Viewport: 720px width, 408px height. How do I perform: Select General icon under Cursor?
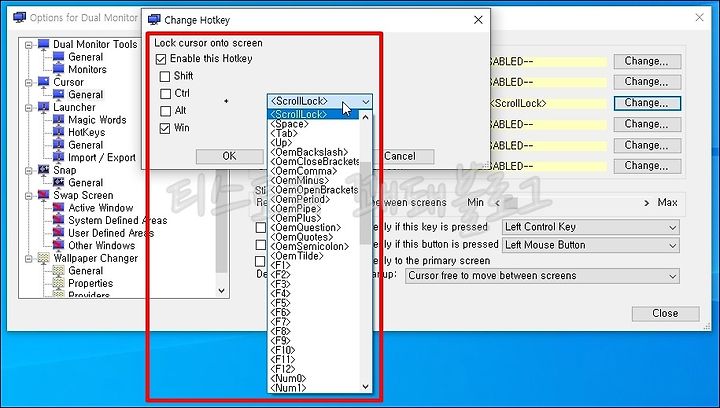coord(59,95)
